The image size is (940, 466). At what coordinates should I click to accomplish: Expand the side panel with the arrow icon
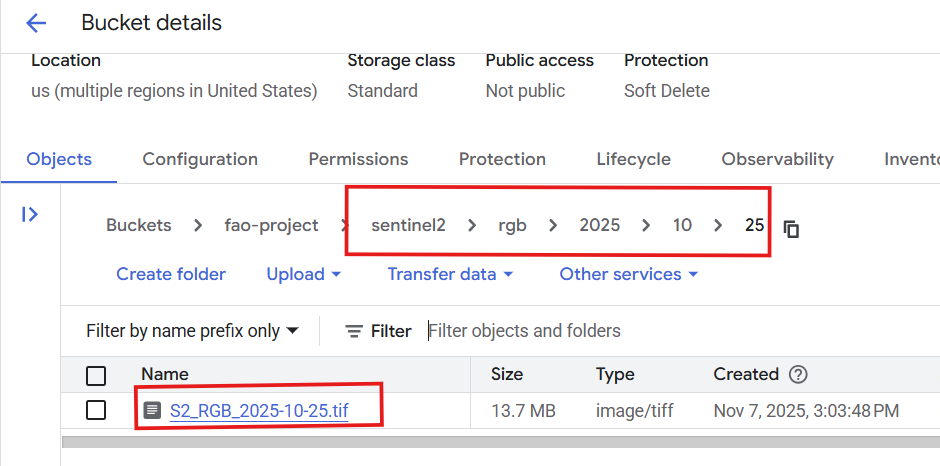[x=30, y=214]
